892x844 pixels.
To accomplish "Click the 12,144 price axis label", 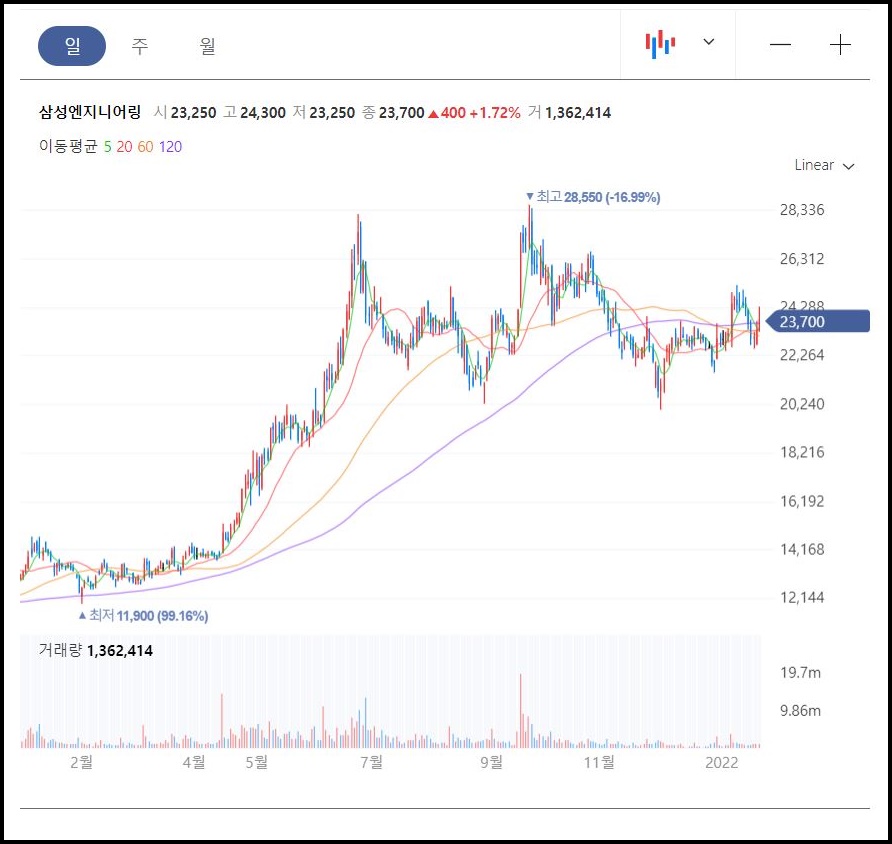I will (x=802, y=597).
